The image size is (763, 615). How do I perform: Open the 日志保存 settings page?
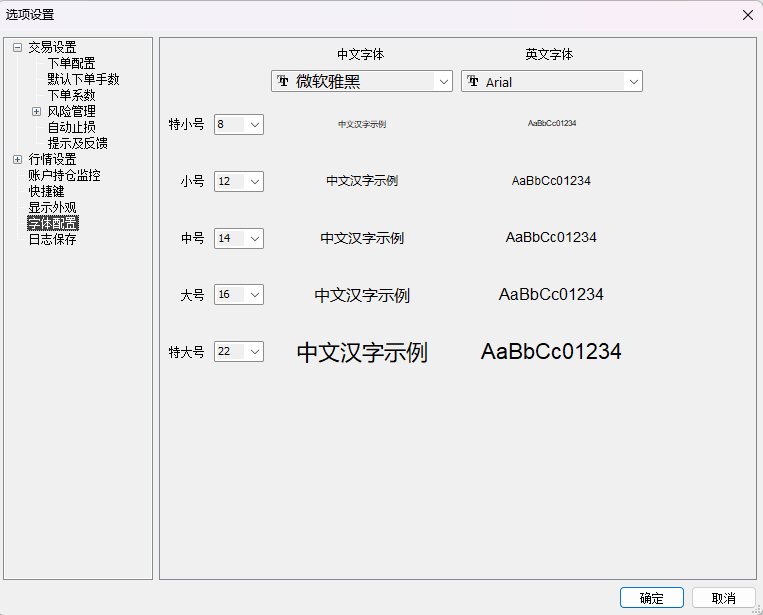pos(52,239)
